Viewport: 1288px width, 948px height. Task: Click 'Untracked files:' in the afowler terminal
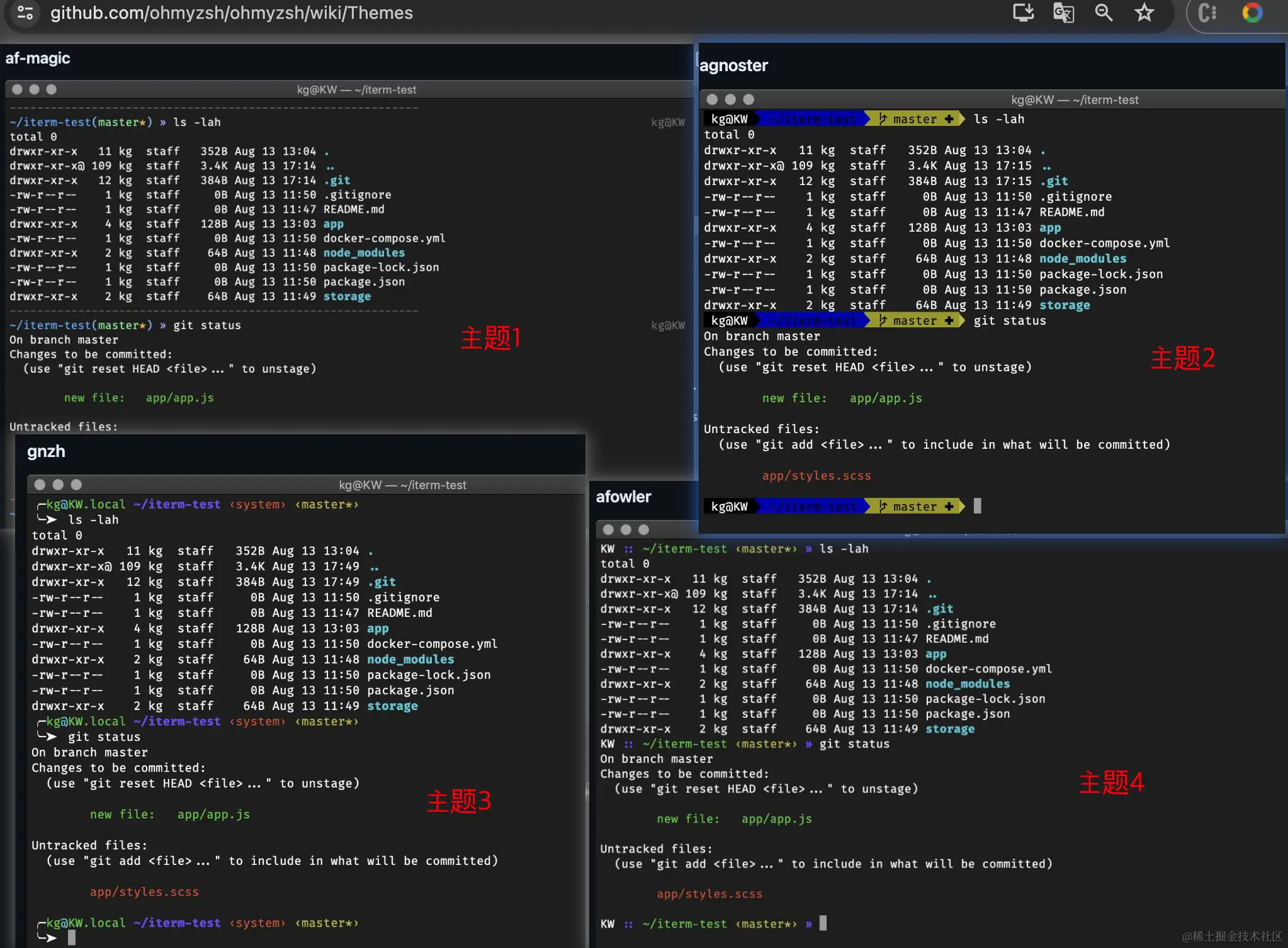656,849
